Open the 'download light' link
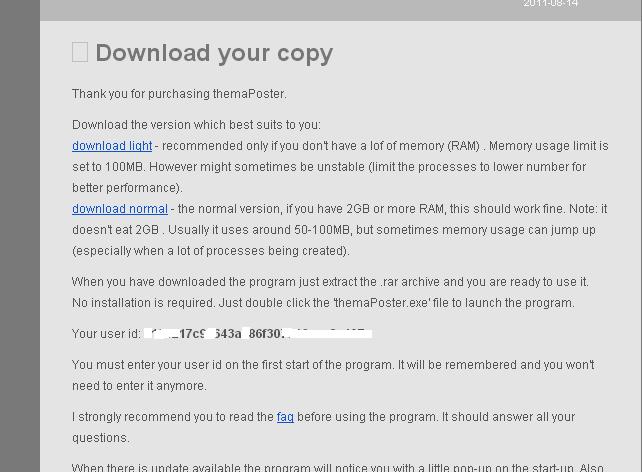Image resolution: width=643 pixels, height=472 pixels. 112,146
